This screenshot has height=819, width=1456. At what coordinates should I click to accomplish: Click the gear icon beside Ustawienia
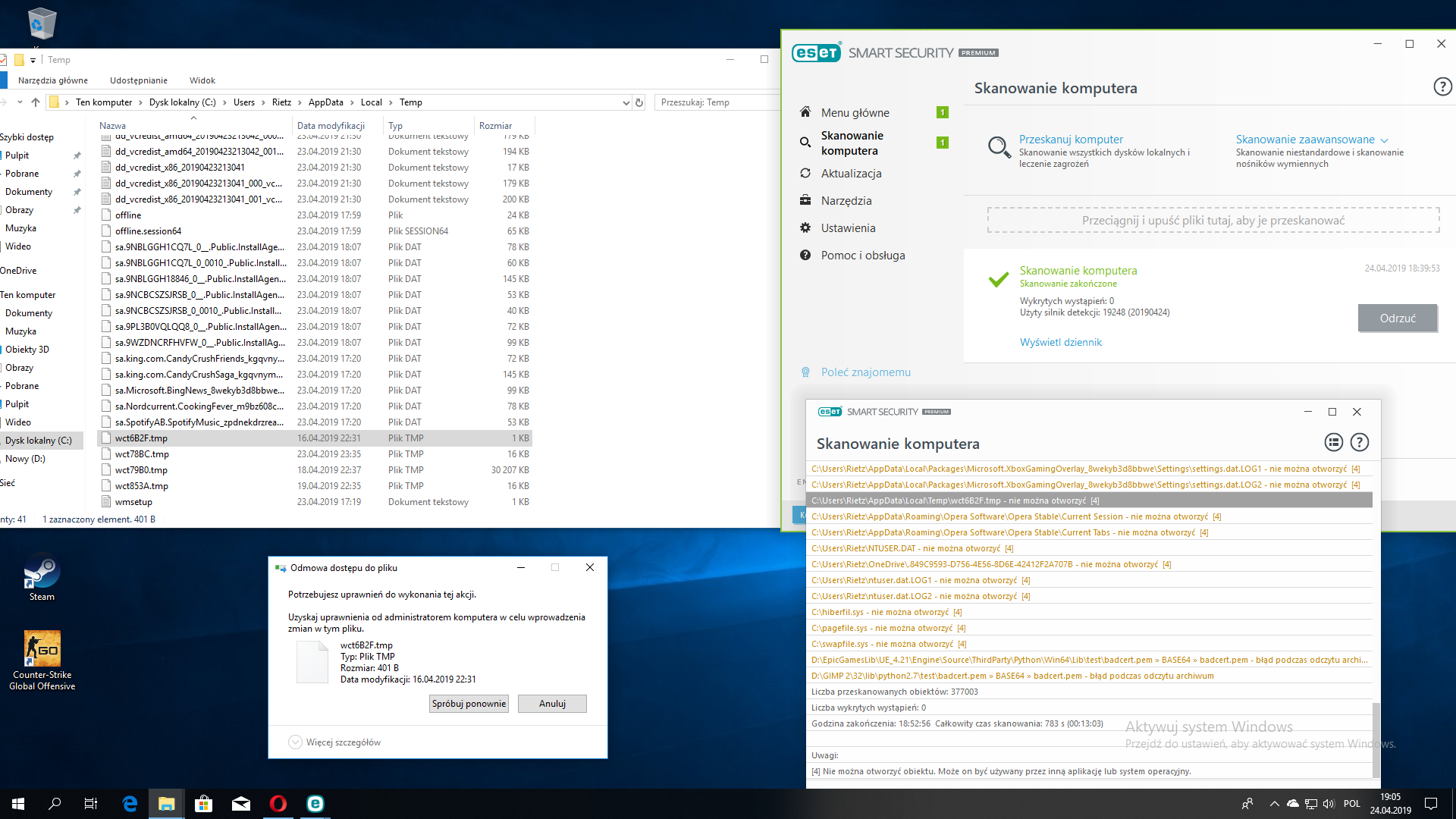click(x=805, y=227)
